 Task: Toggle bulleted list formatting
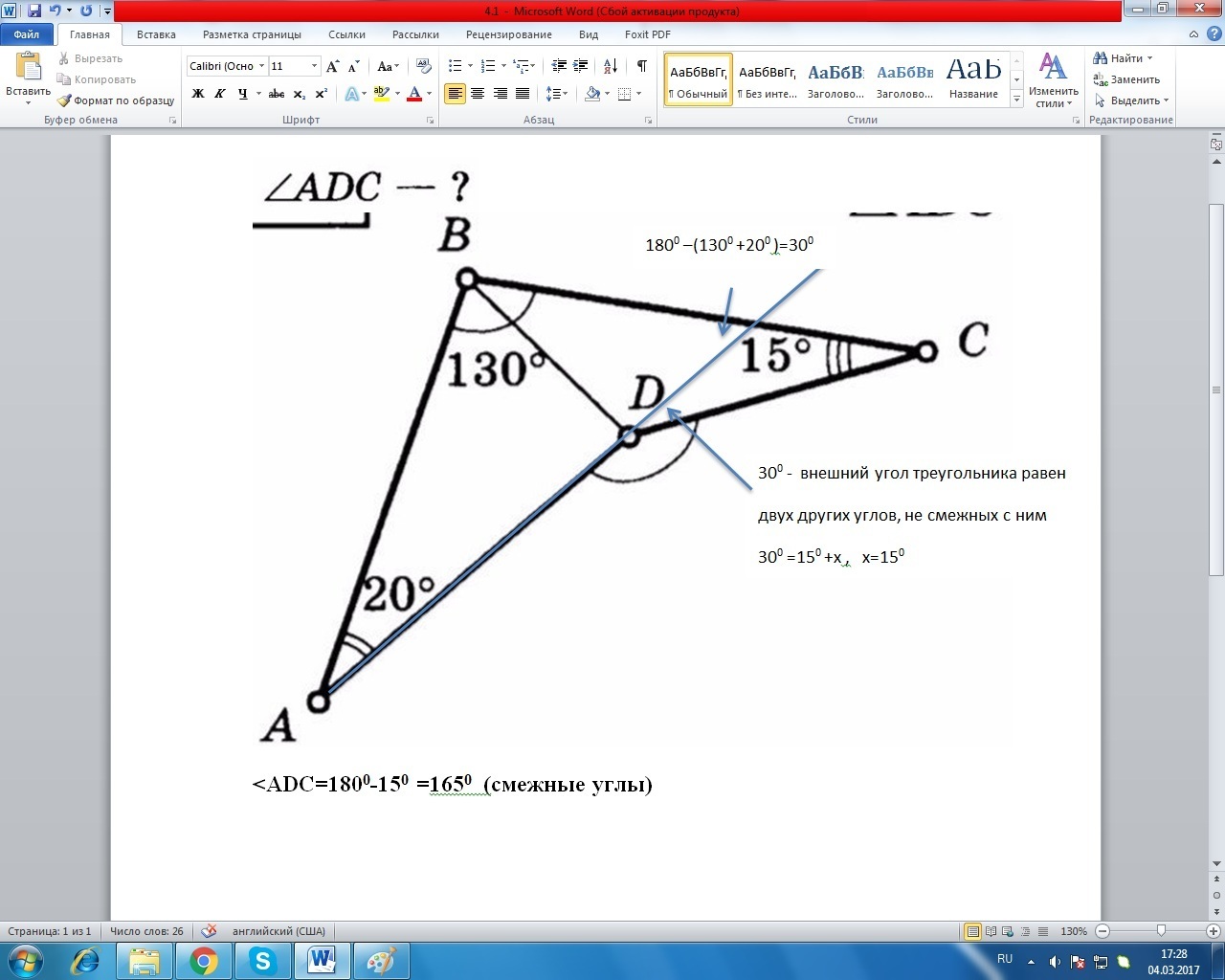pos(456,66)
